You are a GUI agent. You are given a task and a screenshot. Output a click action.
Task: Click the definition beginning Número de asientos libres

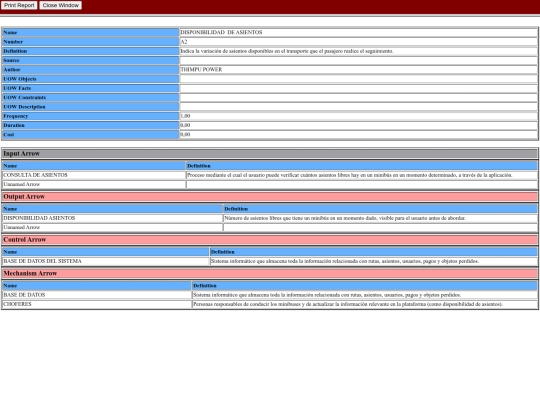click(x=345, y=218)
